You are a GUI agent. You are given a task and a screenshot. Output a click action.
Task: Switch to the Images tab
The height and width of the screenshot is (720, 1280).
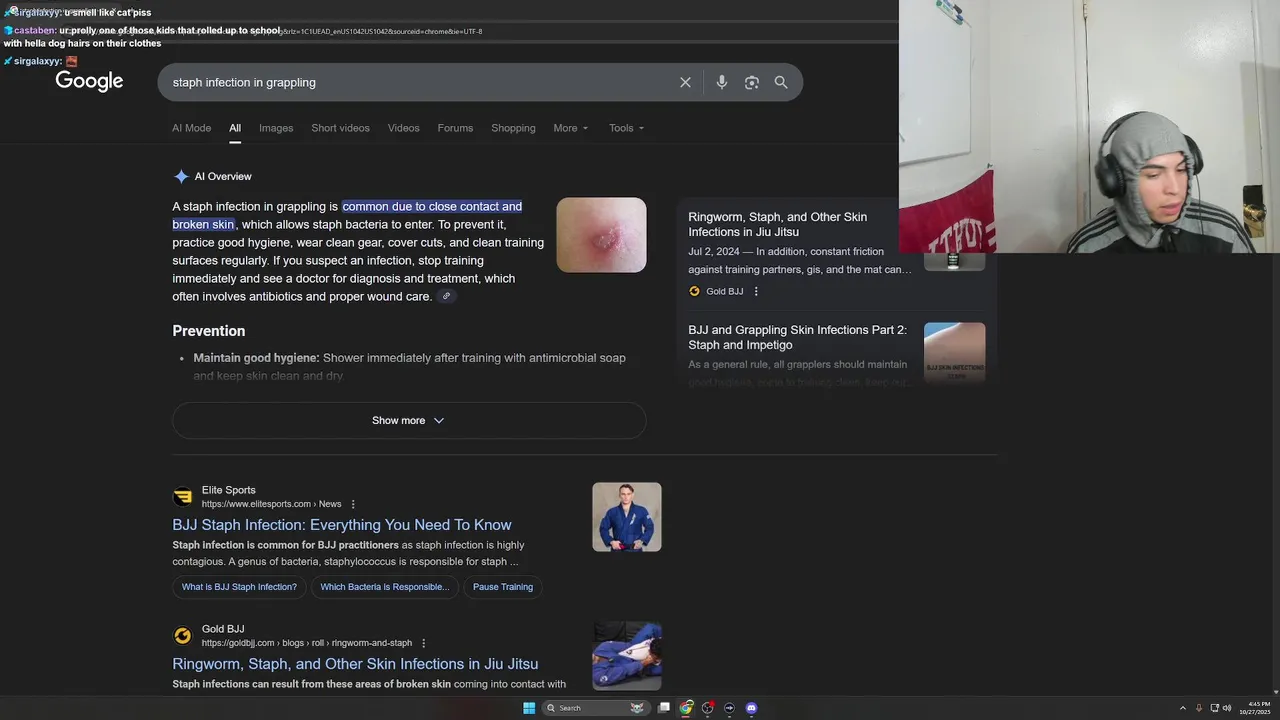coord(276,128)
